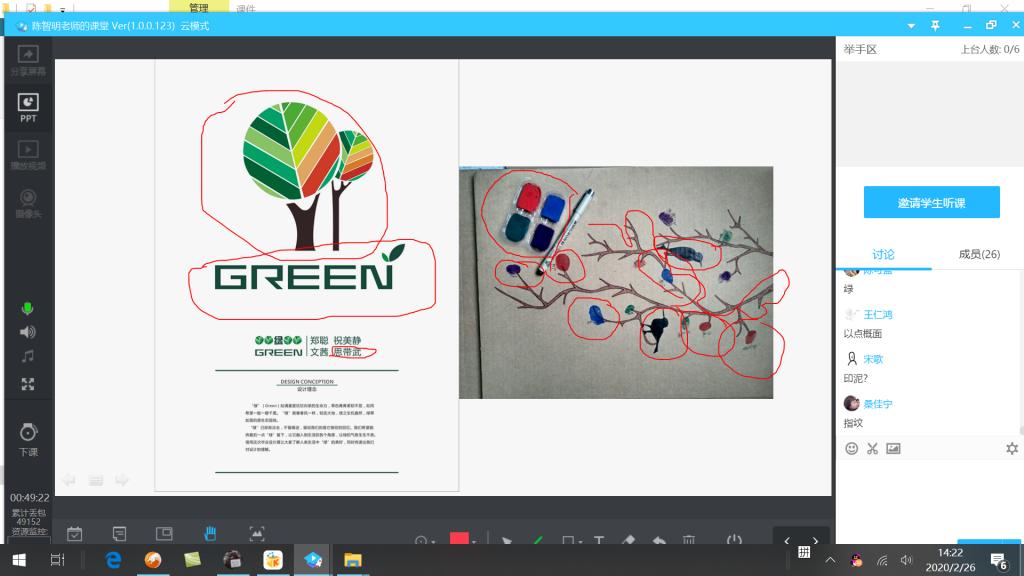Toggle fullscreen with the expand arrows icon
This screenshot has width=1024, height=576.
tap(28, 384)
